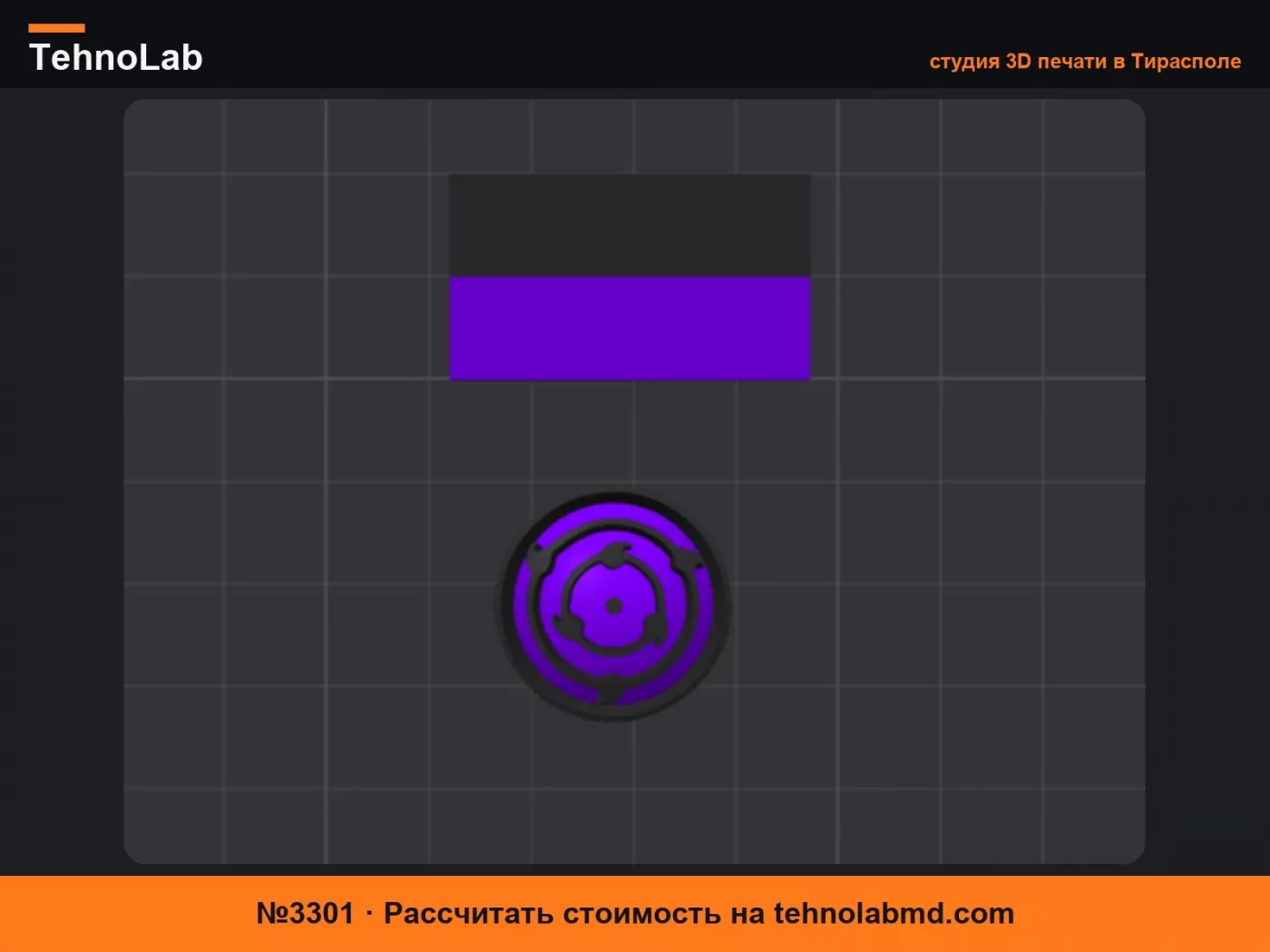Click the 'студия 3D печати в Тирасполе' tagline

coord(1085,62)
